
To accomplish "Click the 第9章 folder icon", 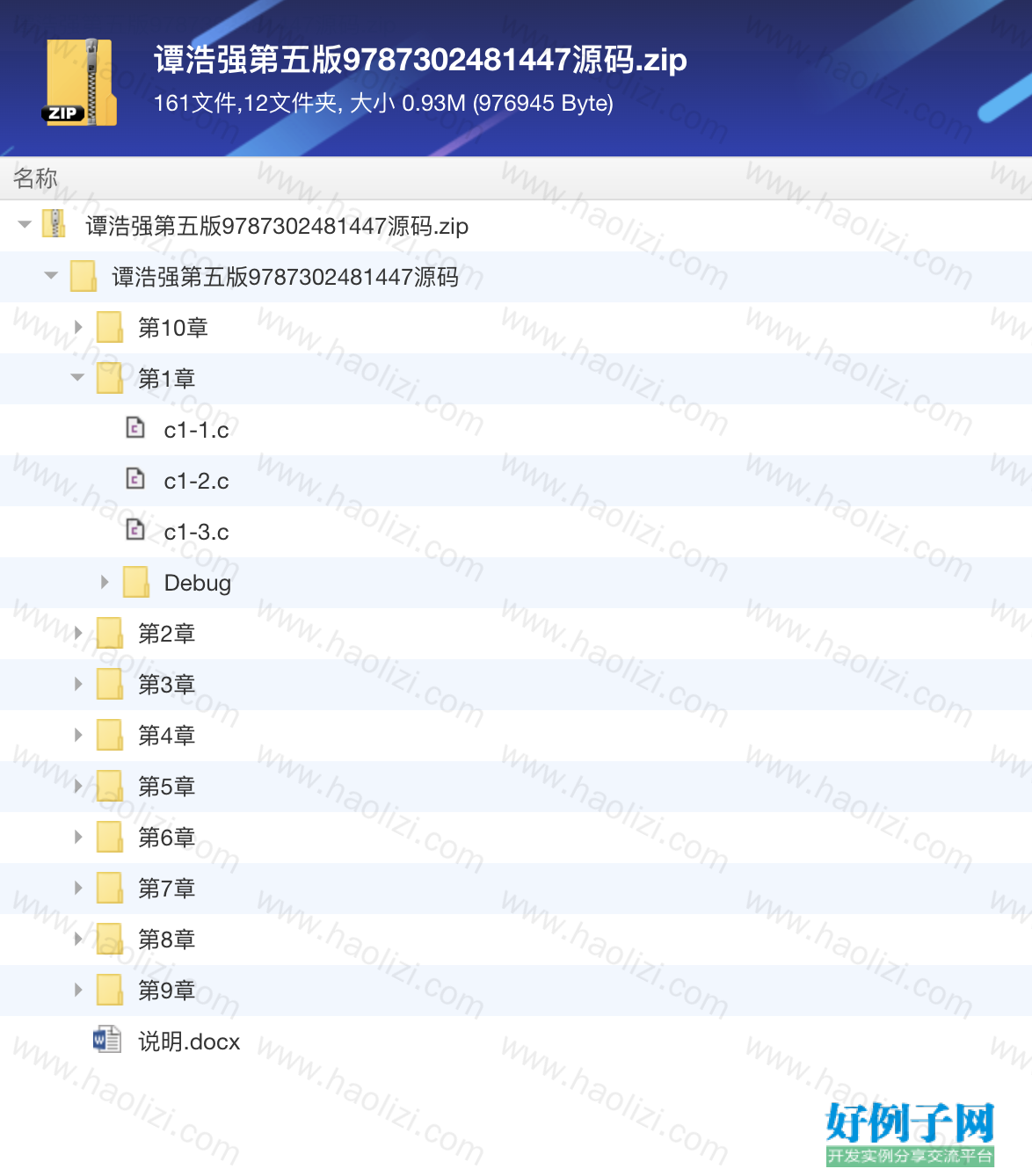I will [110, 990].
